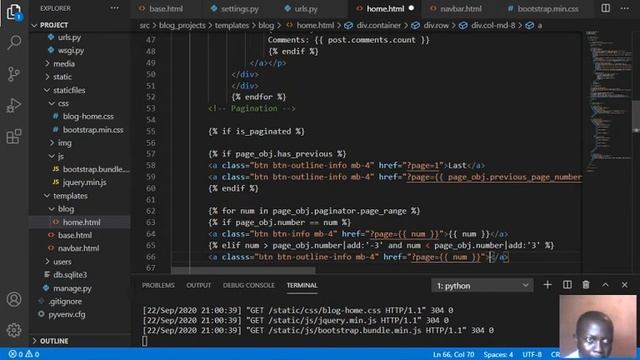This screenshot has height=360, width=640.
Task: Split the terminal panel
Action: point(567,285)
